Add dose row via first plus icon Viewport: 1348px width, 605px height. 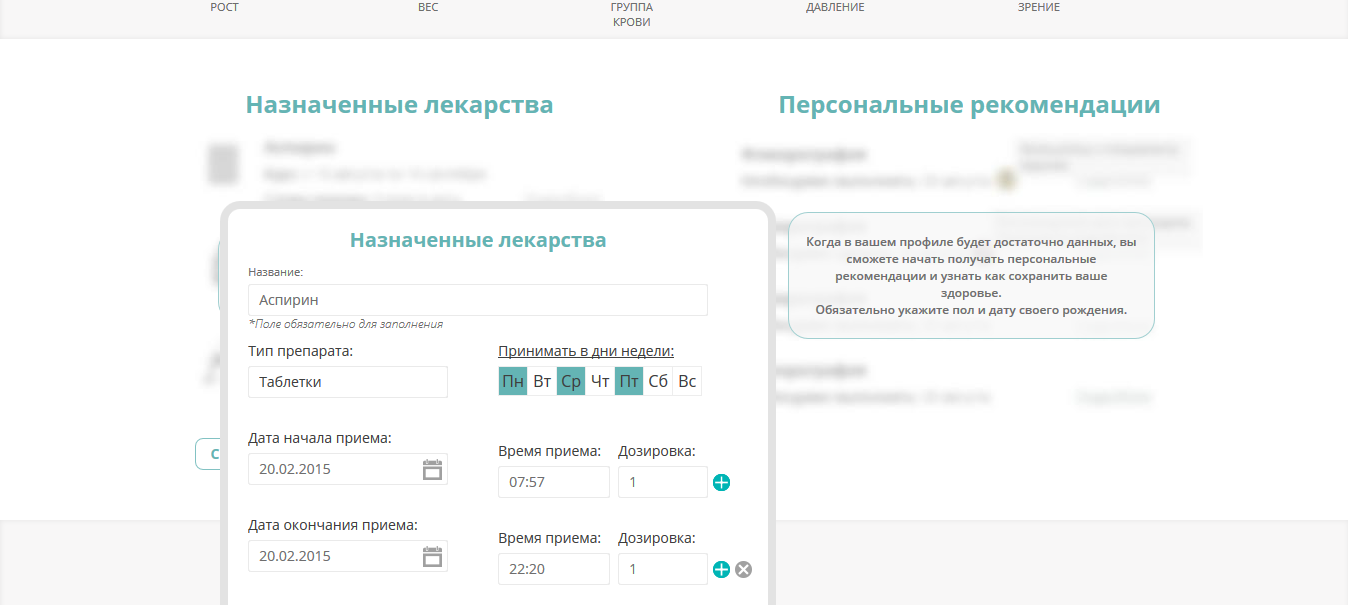click(x=722, y=483)
